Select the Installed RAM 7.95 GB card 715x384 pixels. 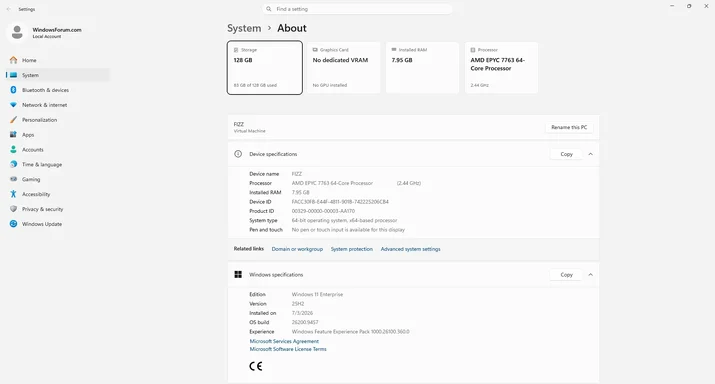422,67
